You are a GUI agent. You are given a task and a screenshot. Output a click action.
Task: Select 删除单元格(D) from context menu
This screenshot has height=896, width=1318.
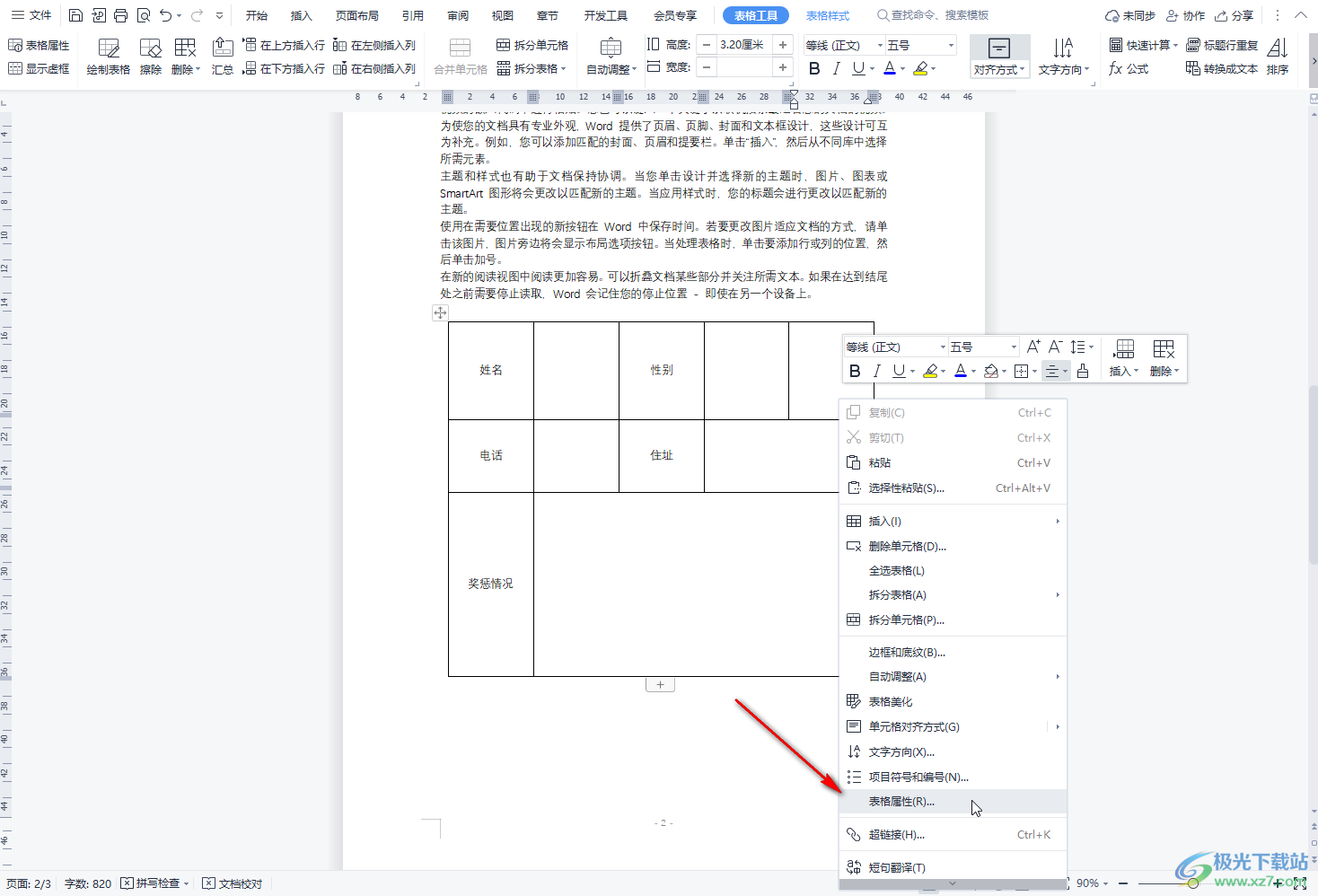(x=953, y=546)
